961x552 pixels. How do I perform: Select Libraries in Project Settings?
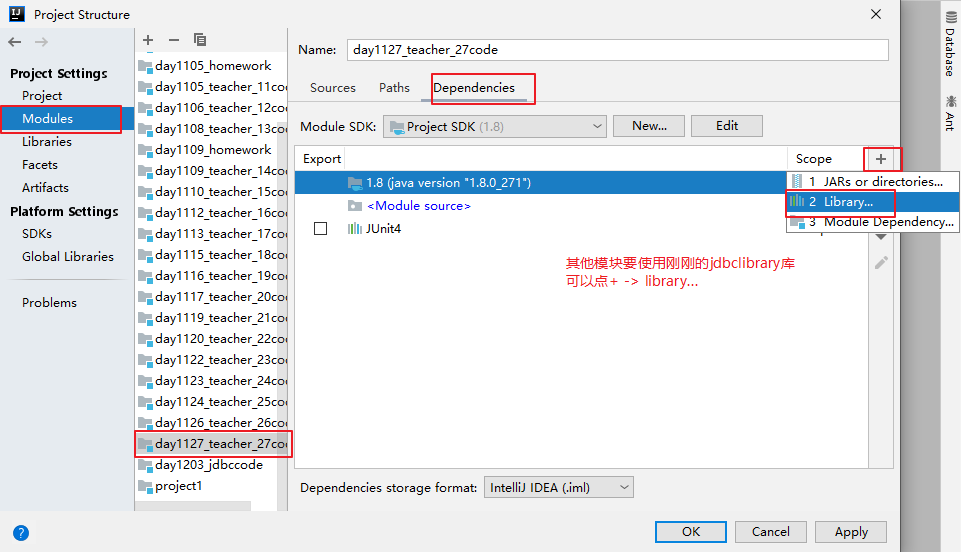[x=47, y=142]
